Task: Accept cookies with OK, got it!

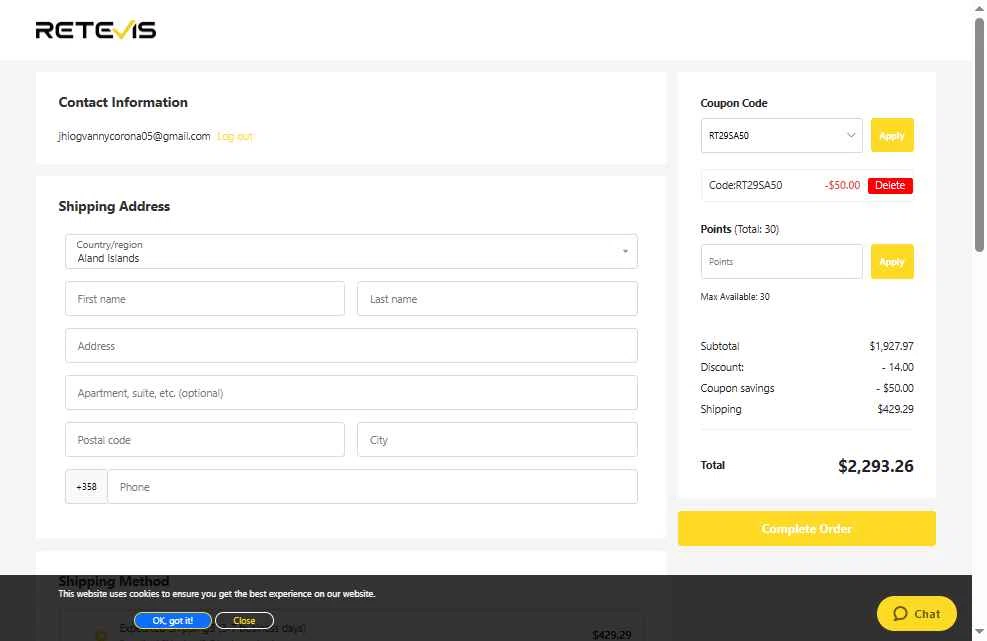Action: coord(172,620)
